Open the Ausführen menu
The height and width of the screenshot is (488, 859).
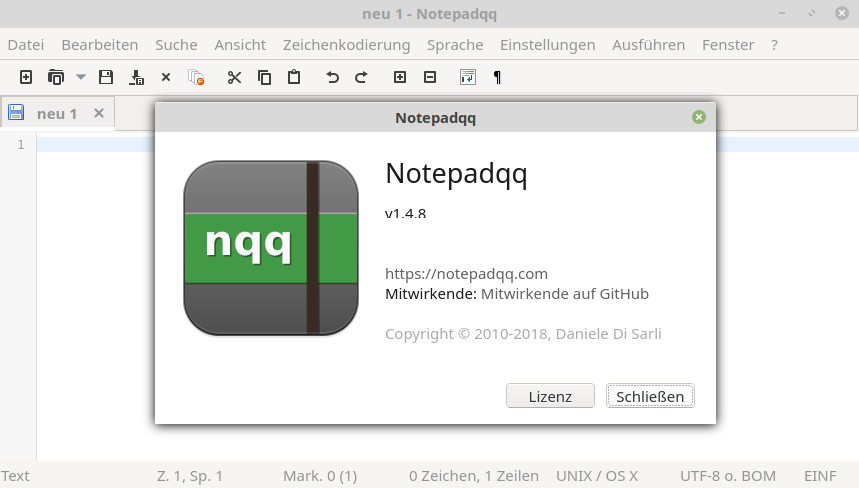pos(649,45)
